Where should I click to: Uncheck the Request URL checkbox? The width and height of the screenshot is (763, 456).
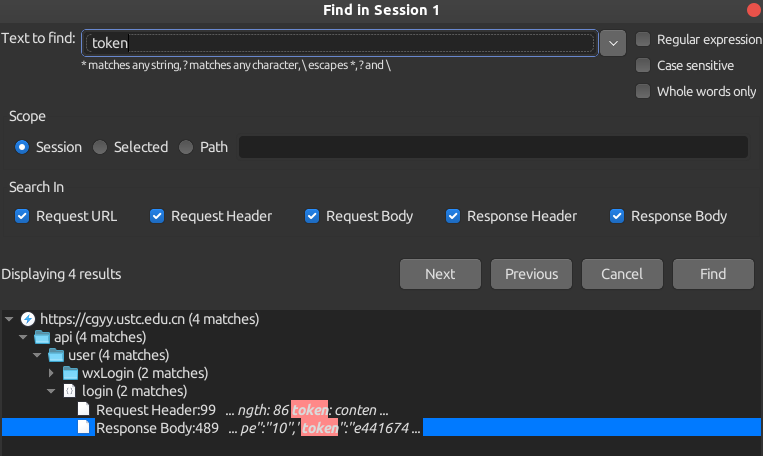[x=23, y=216]
